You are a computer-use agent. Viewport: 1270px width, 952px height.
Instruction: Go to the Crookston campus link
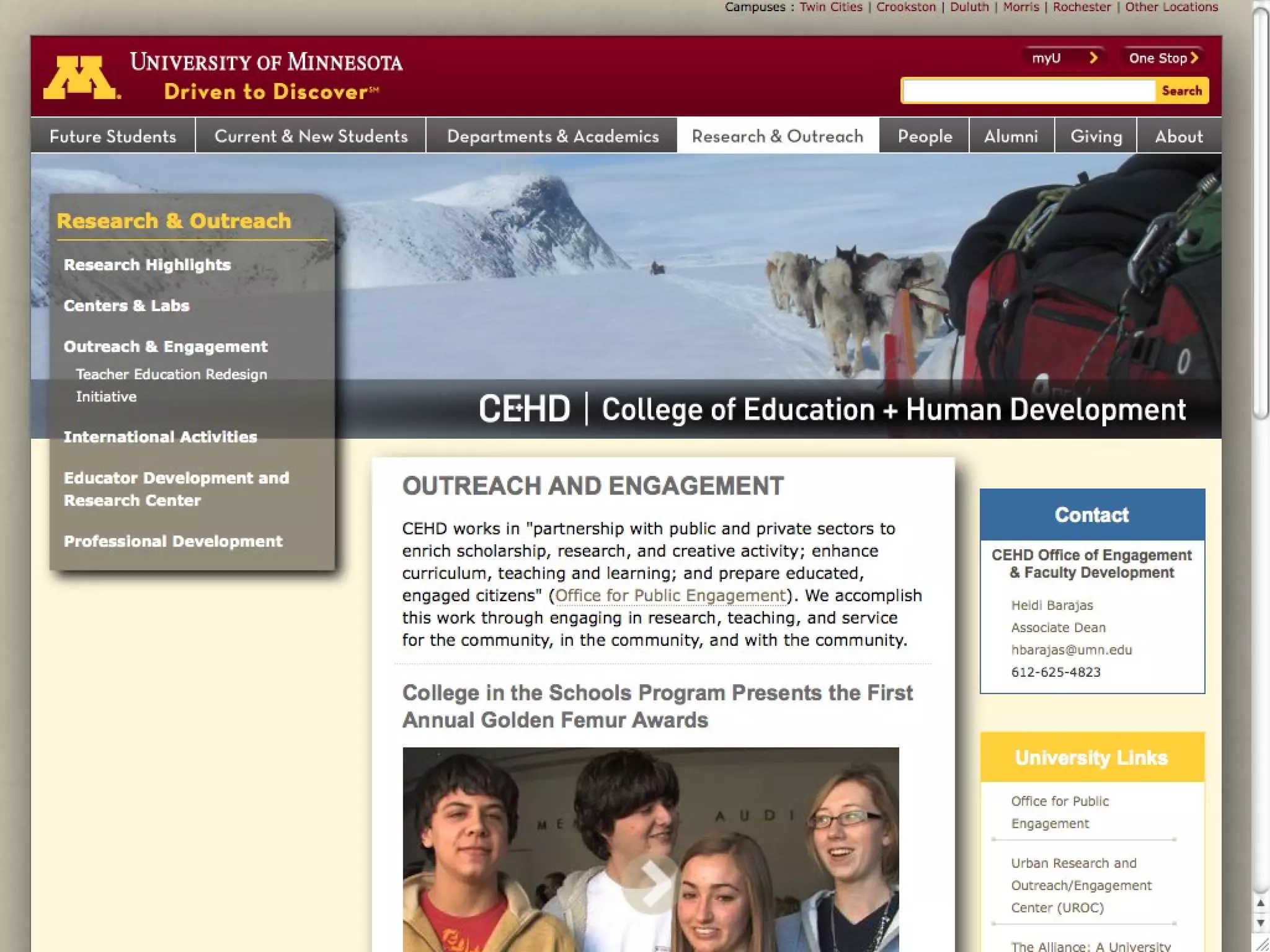point(906,7)
